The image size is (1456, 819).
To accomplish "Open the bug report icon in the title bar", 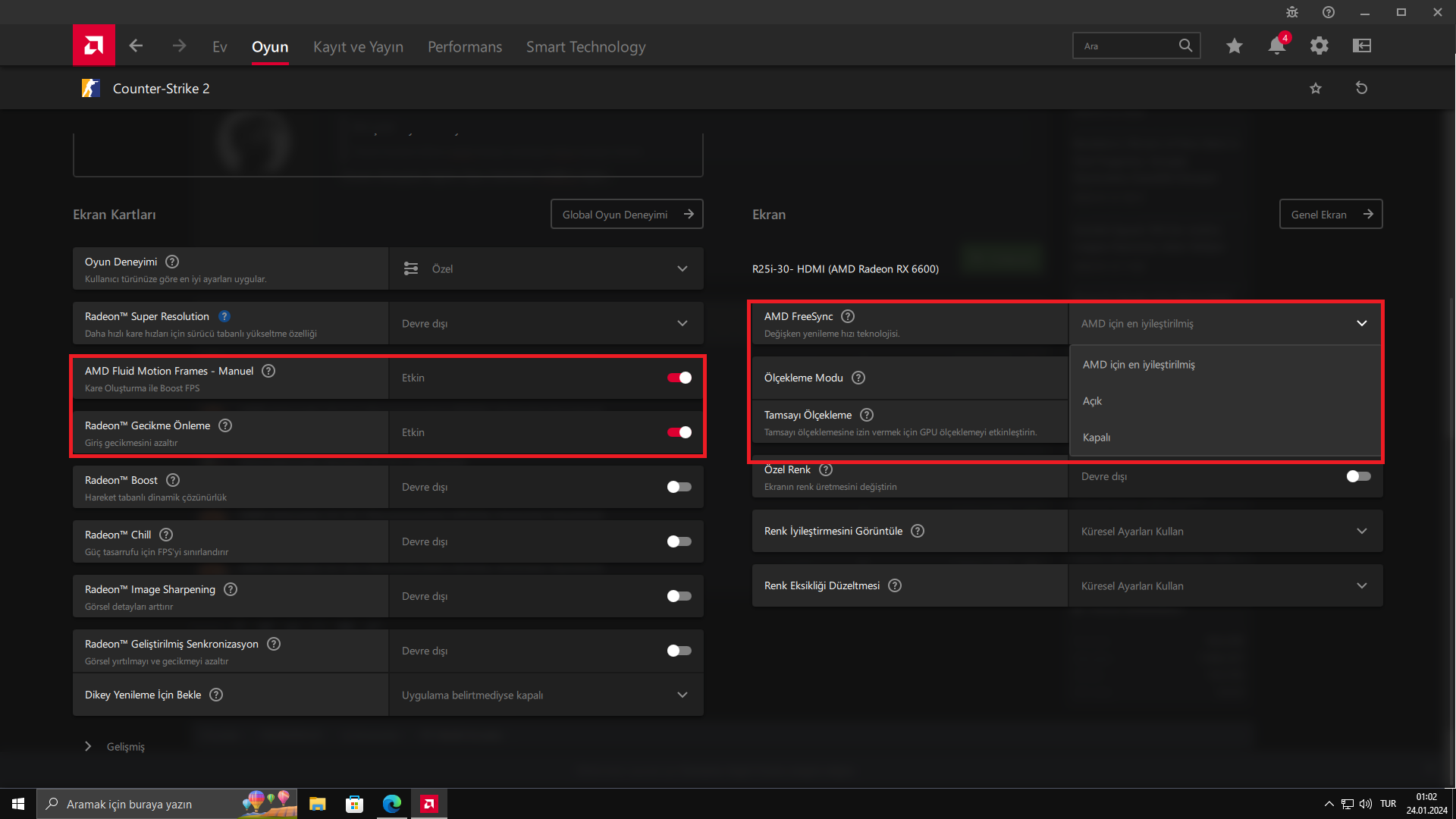I will click(x=1292, y=12).
